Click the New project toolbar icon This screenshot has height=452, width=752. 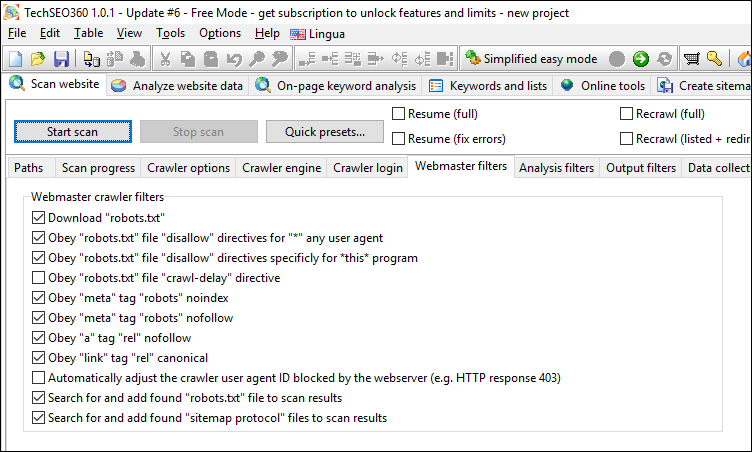coord(15,59)
